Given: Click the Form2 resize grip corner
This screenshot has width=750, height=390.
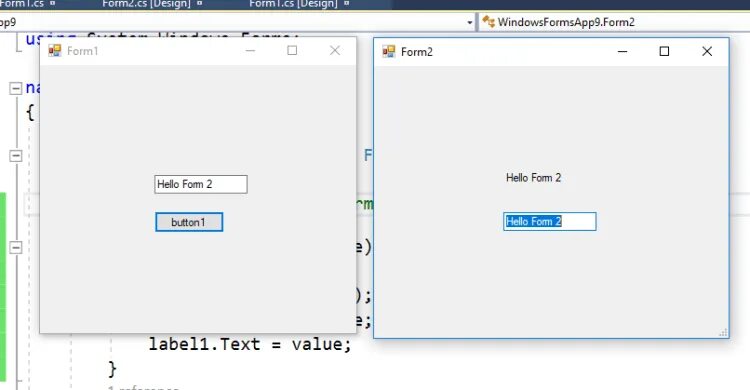Looking at the screenshot, I should point(723,333).
